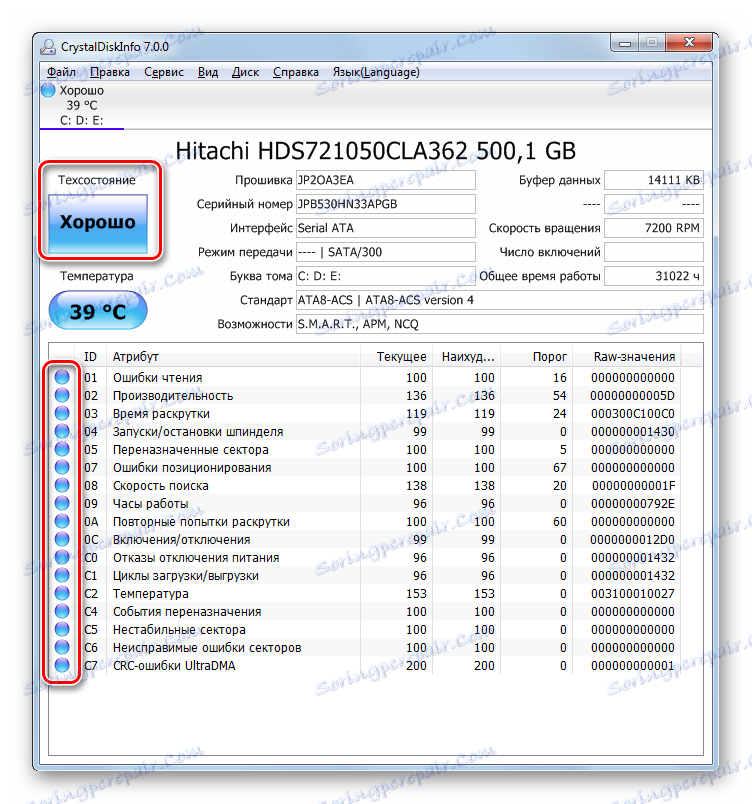Click the Наихуд... column header
The width and height of the screenshot is (752, 804).
tap(466, 356)
